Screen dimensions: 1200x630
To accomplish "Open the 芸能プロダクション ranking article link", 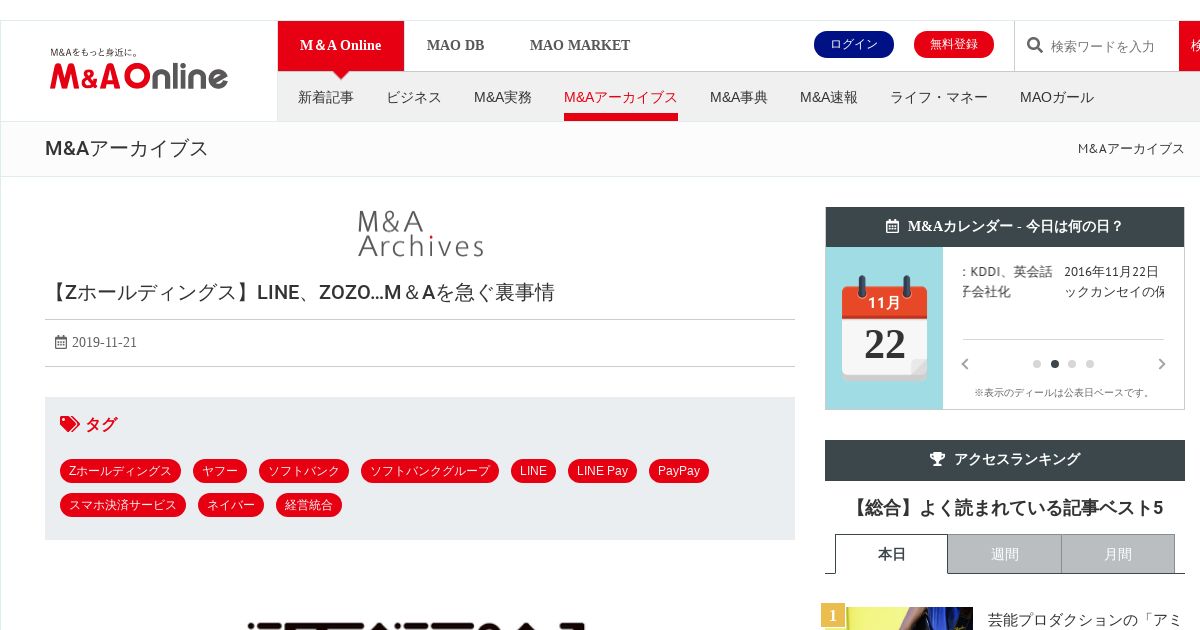I will click(1085, 620).
